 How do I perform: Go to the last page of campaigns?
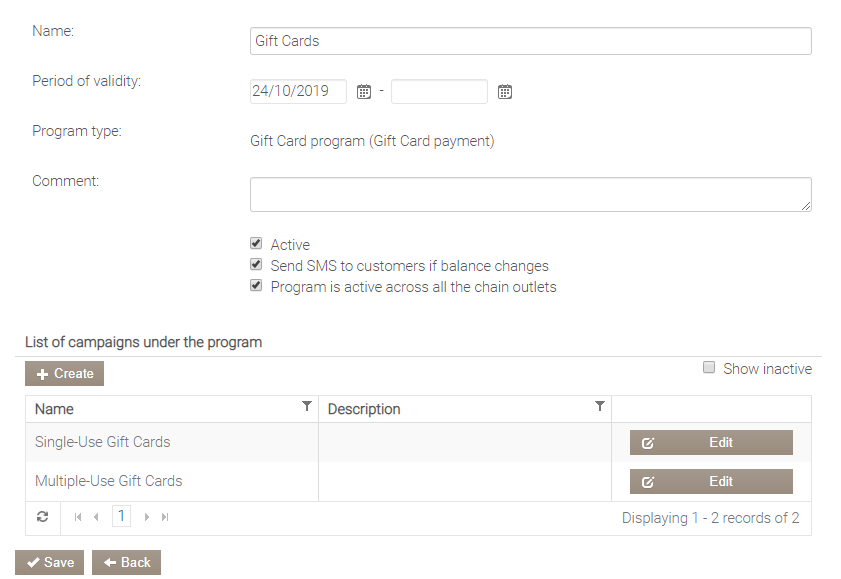pos(165,517)
